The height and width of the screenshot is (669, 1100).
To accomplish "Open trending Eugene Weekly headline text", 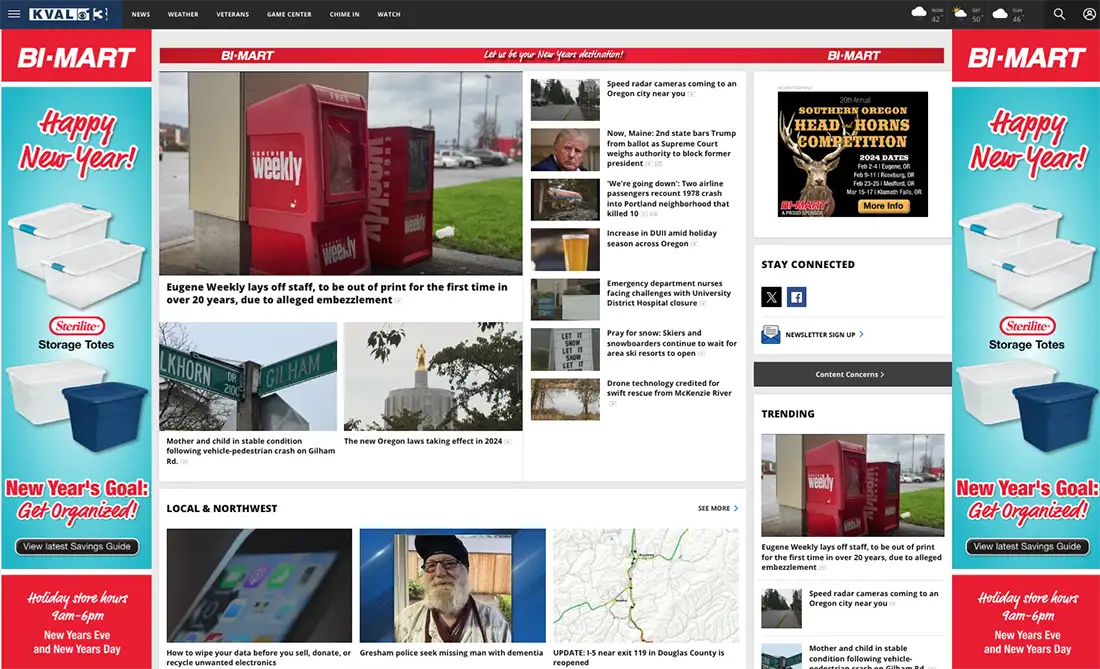I will 851,557.
